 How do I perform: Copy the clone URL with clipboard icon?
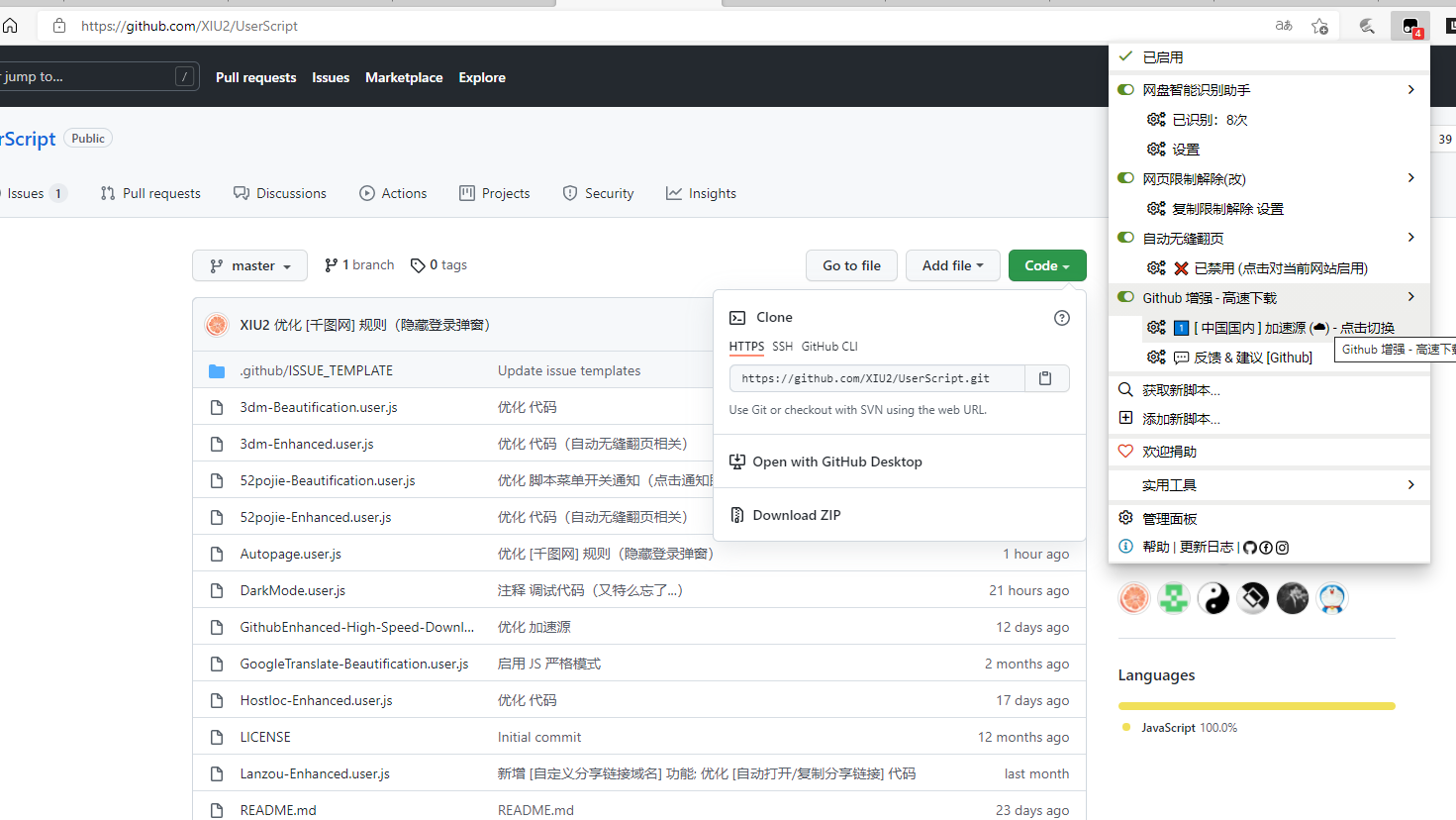1046,377
